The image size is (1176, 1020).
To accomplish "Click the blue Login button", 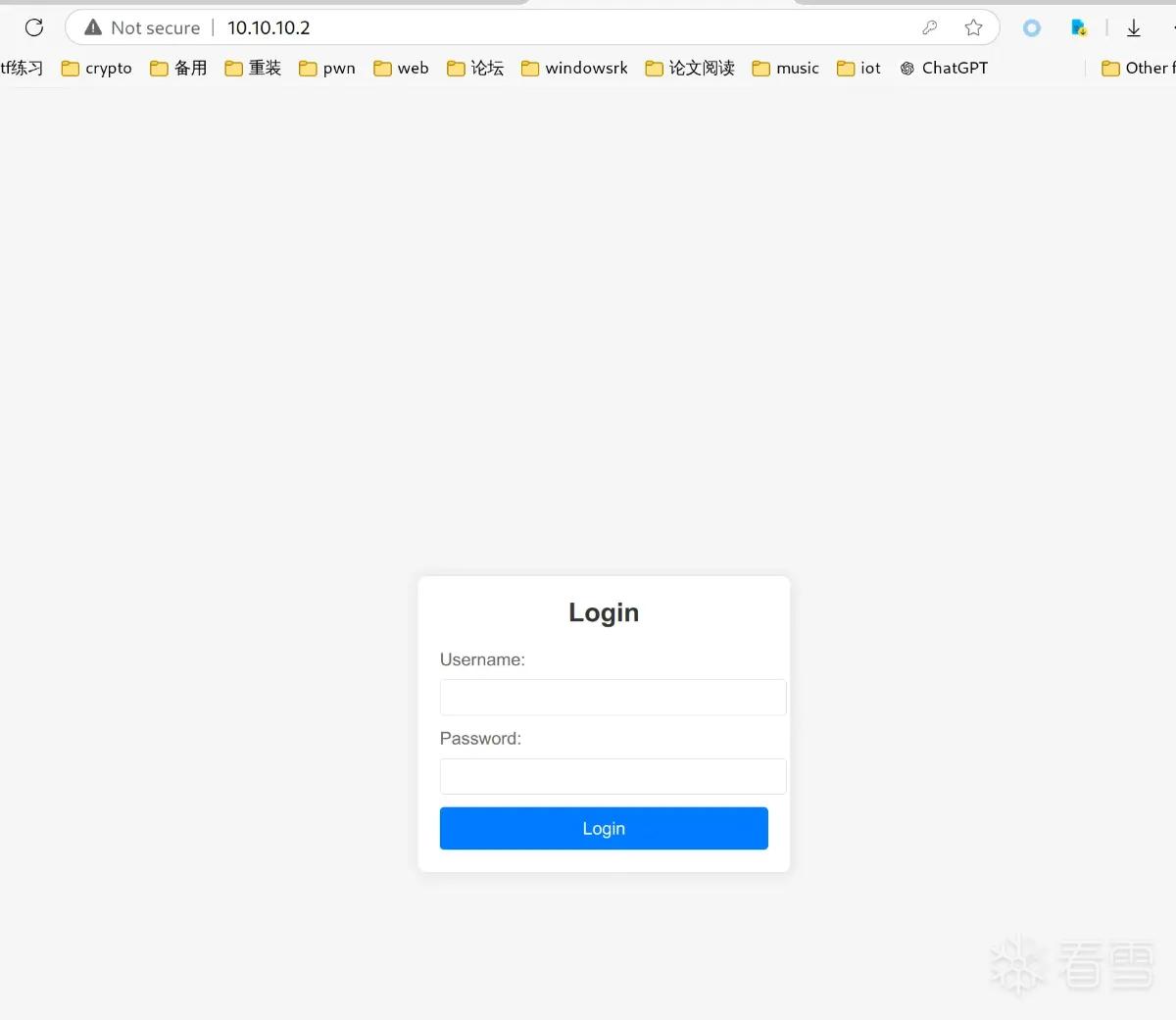I will 604,828.
